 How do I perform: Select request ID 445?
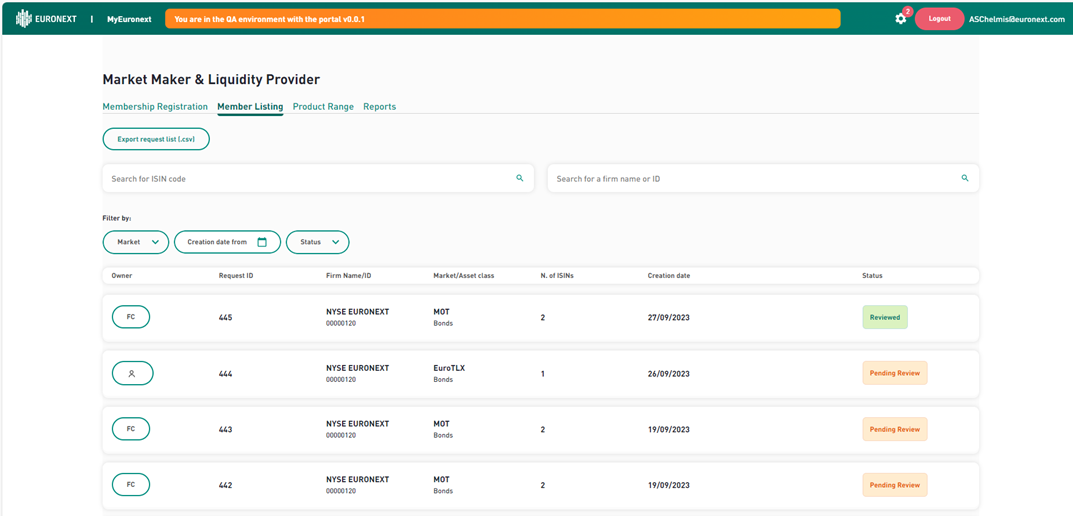point(225,318)
